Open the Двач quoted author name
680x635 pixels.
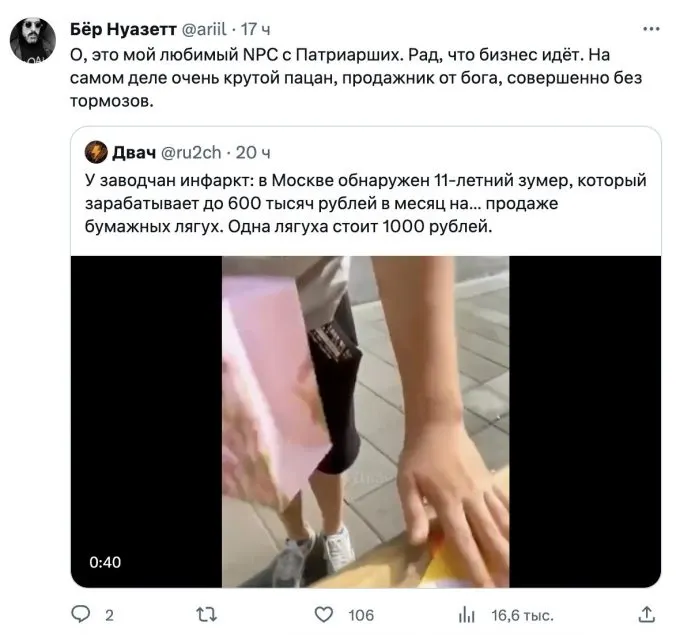(134, 153)
